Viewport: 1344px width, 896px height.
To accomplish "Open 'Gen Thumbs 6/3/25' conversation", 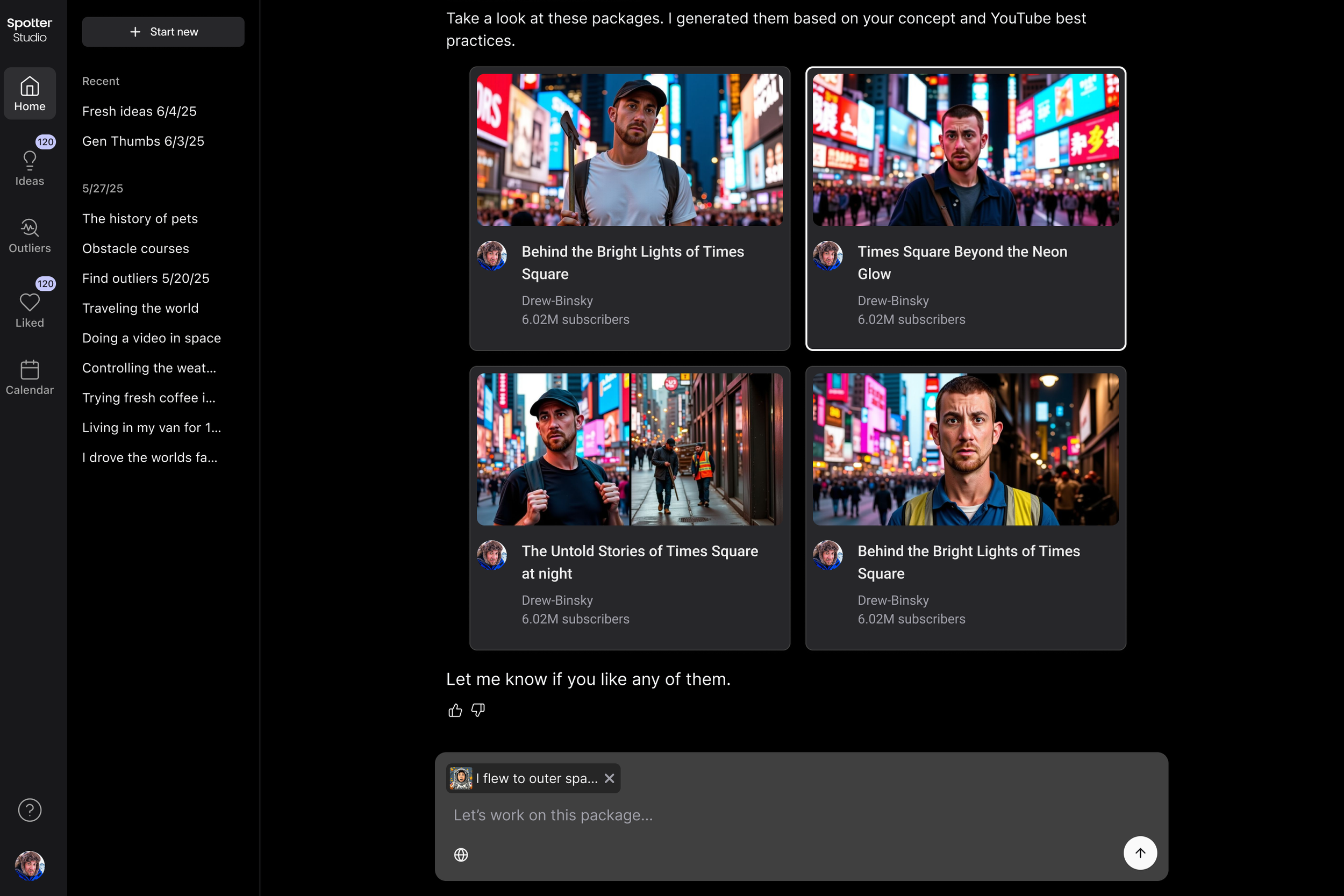I will pos(143,141).
